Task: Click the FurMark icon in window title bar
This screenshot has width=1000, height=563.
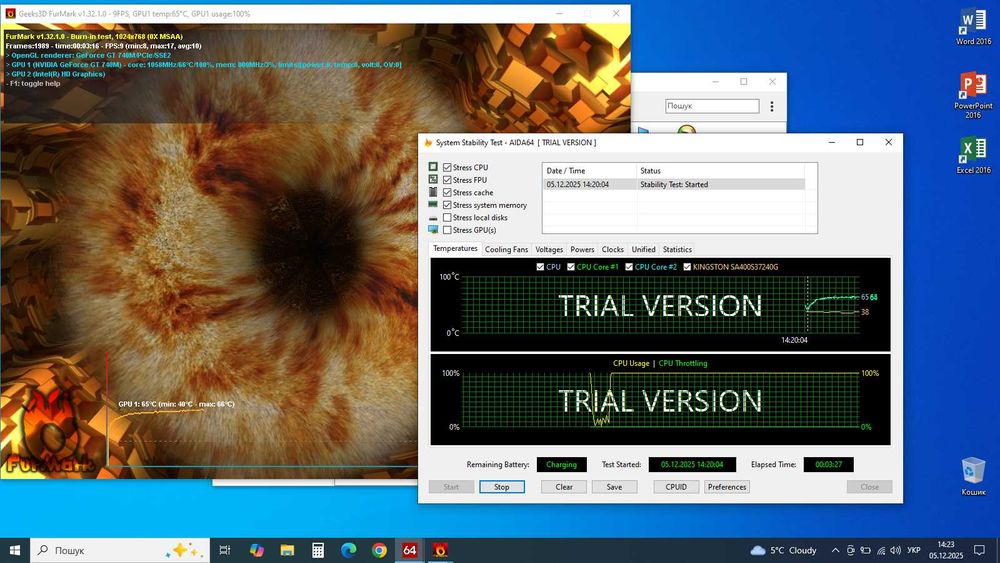Action: coord(10,13)
